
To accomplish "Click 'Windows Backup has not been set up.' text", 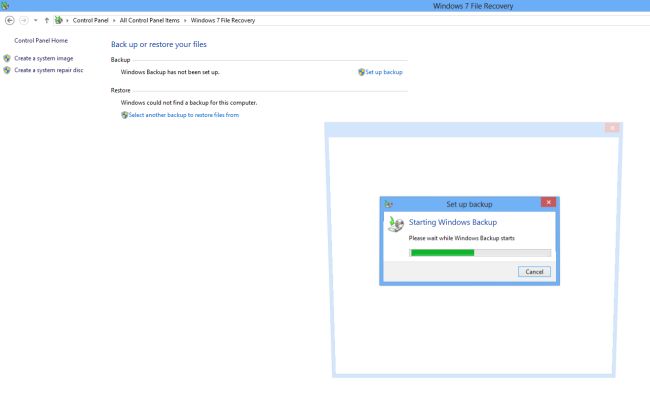I will coord(170,72).
